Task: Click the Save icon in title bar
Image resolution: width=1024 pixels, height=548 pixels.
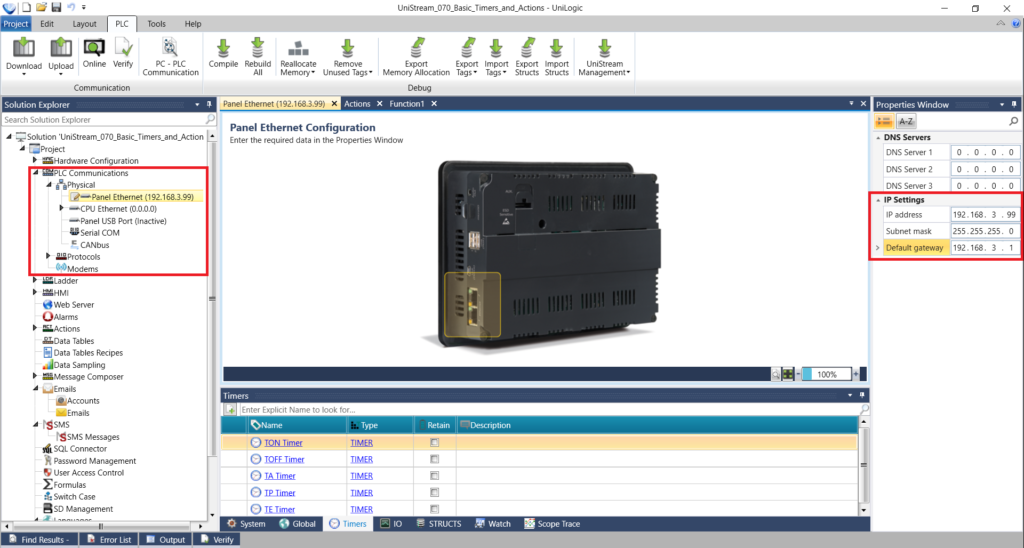Action: coord(56,7)
